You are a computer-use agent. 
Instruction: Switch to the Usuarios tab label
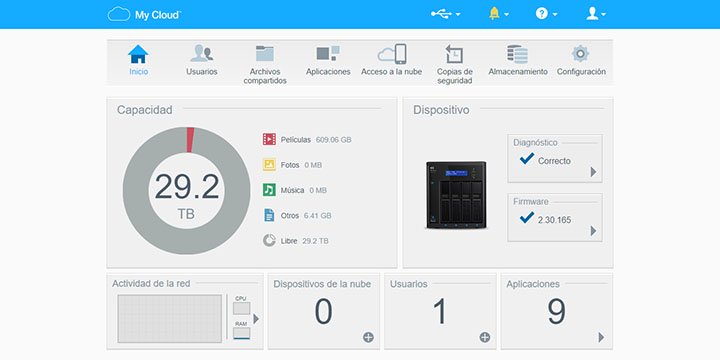202,72
